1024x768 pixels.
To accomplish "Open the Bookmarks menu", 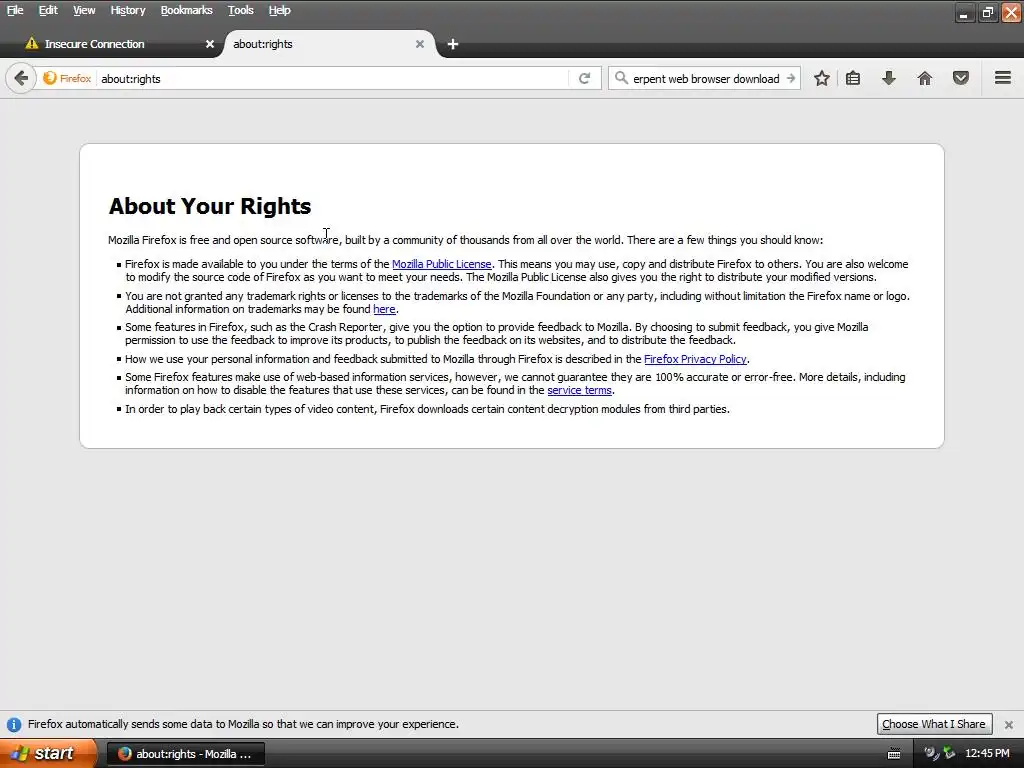I will [186, 10].
